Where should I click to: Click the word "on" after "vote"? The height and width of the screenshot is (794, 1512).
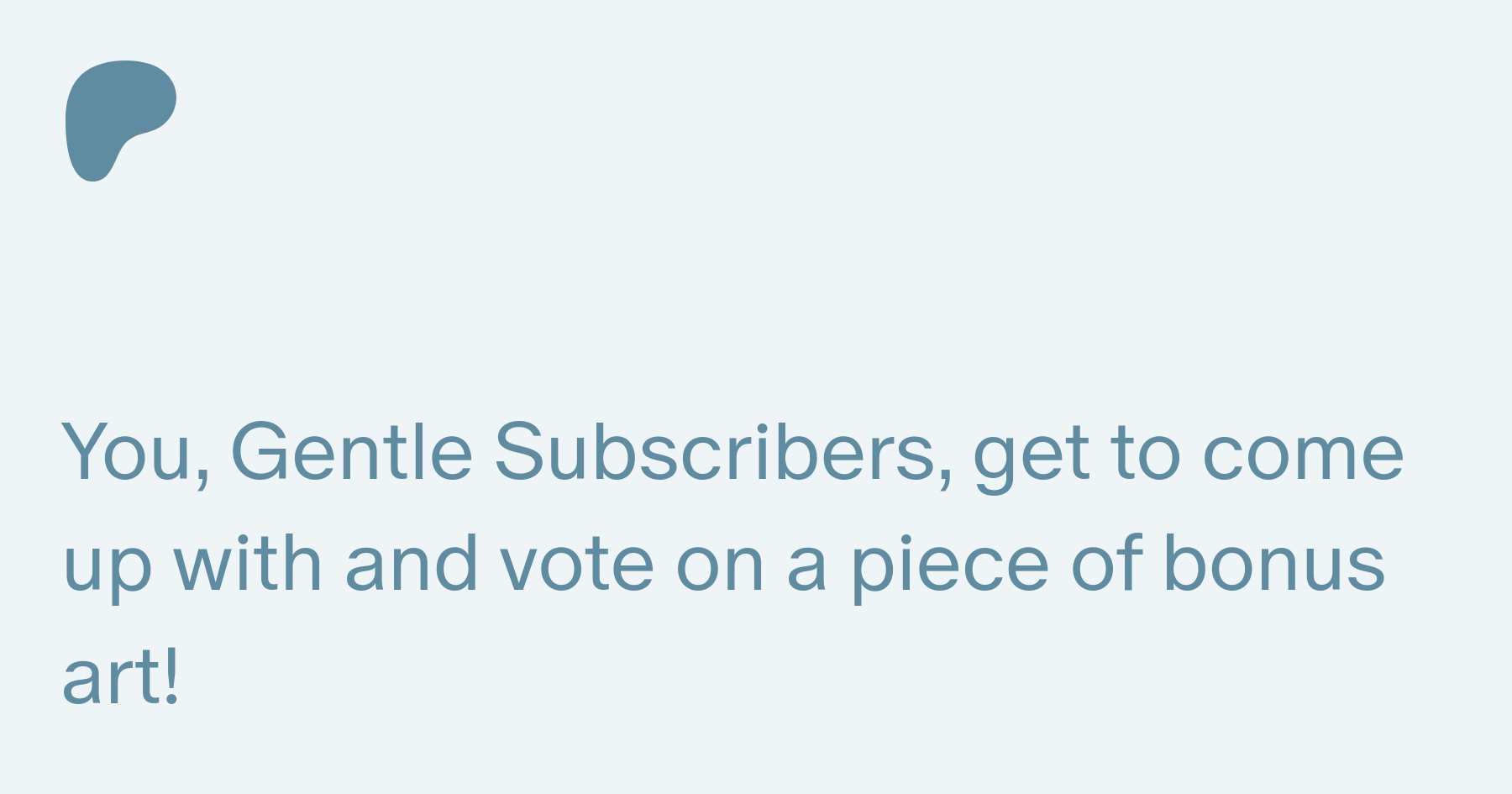coord(720,567)
